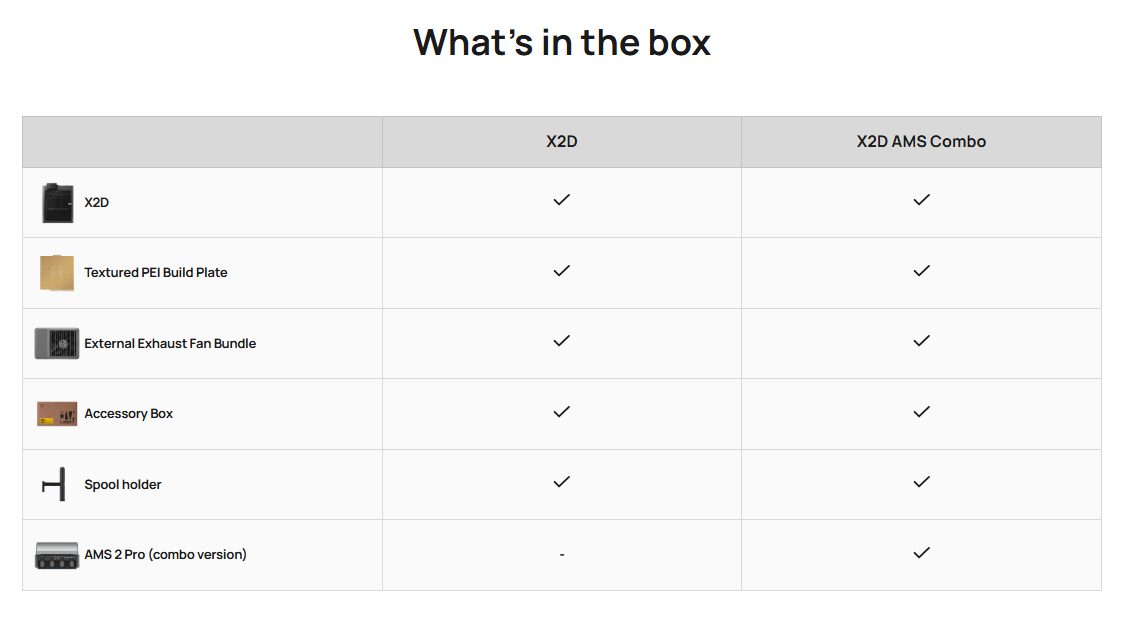1136x631 pixels.
Task: Click the Spool holder text label
Action: pos(123,485)
